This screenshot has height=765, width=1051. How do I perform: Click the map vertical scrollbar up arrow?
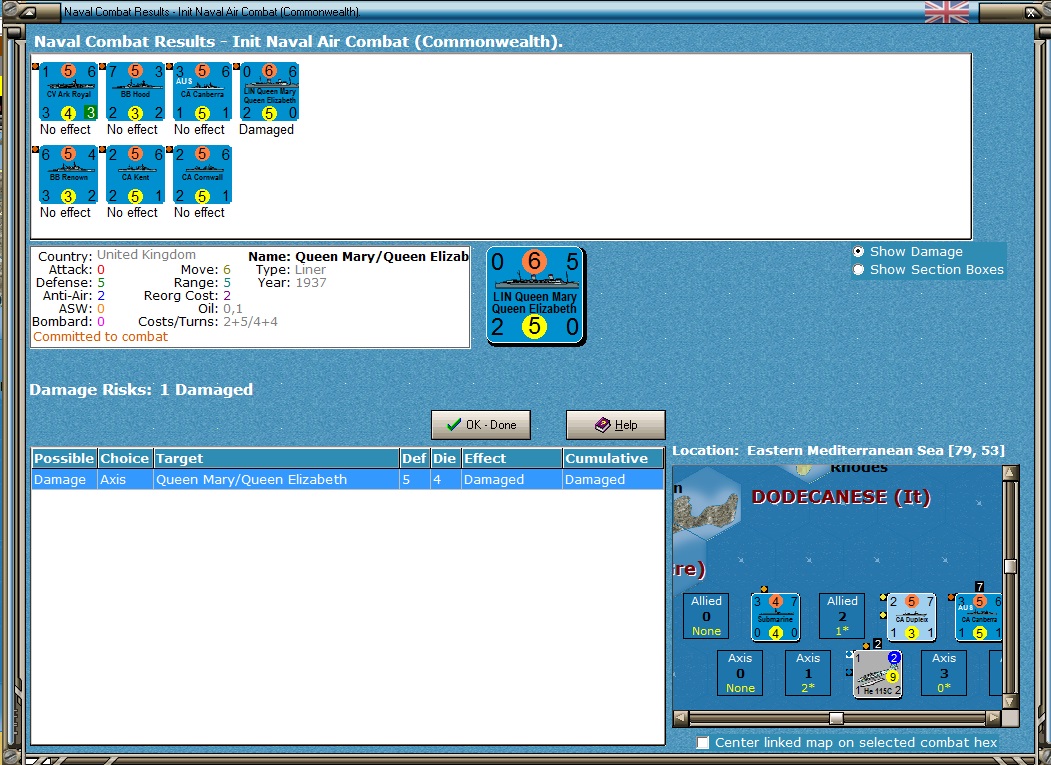[1010, 473]
